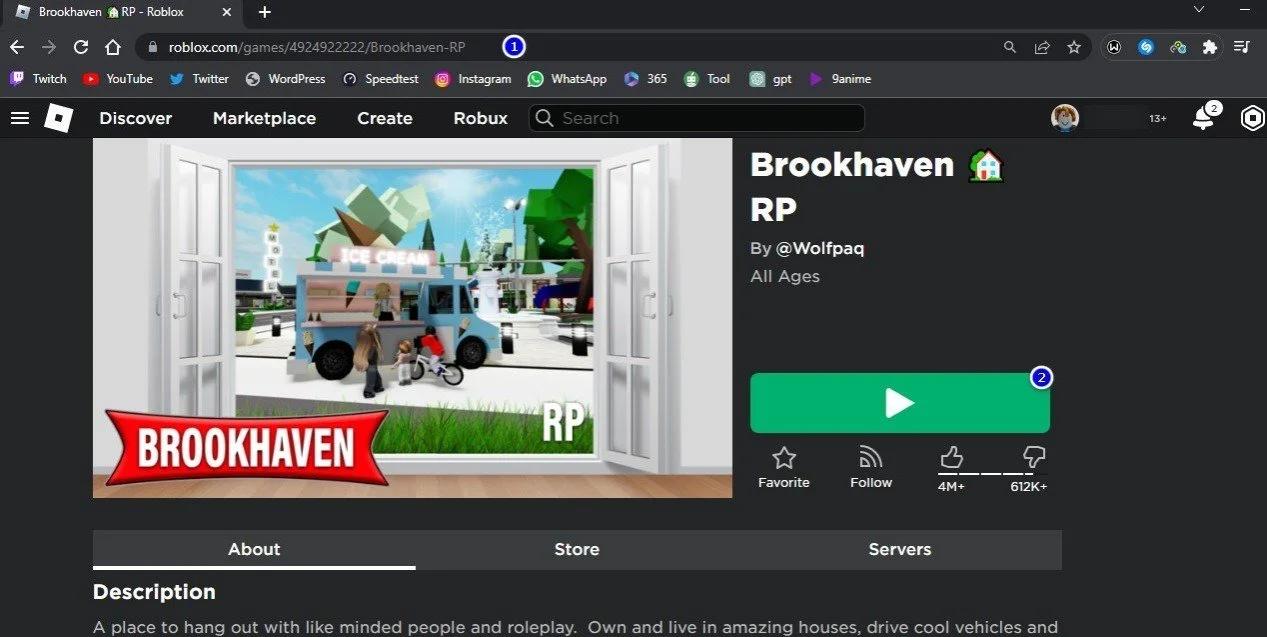Open the puzzle-piece extensions icon
1267x637 pixels.
(1210, 47)
